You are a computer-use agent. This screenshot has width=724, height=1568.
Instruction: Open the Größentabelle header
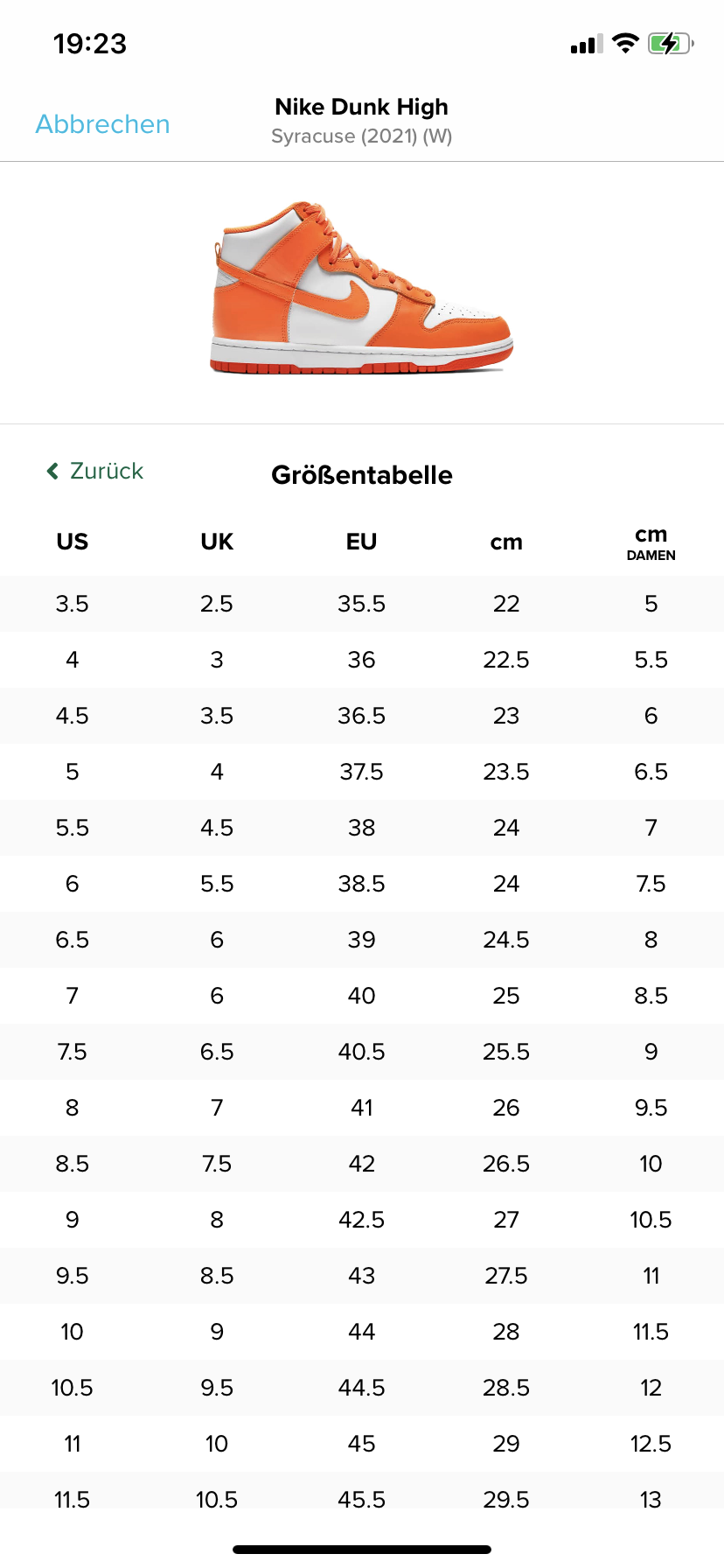click(x=362, y=475)
